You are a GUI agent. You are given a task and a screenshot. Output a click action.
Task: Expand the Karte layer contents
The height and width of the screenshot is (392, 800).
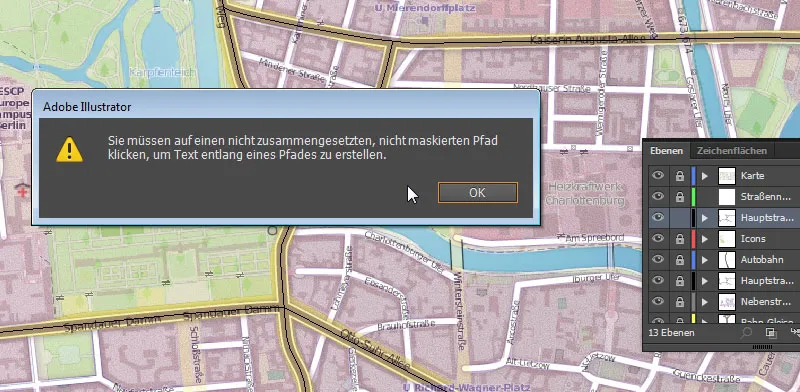(x=705, y=176)
